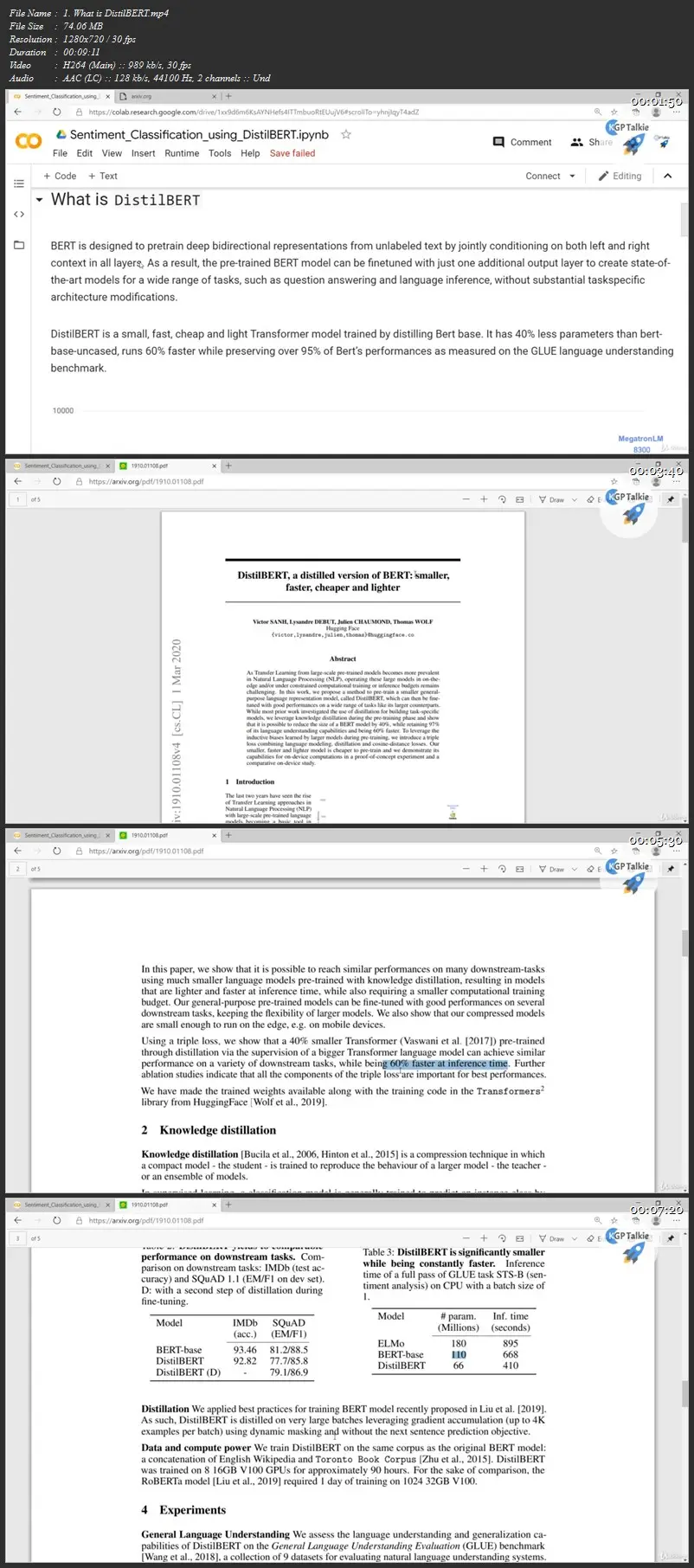Select Draw tool in the 00:05:30 frame
Screen dimensions: 694x1568
click(x=551, y=869)
